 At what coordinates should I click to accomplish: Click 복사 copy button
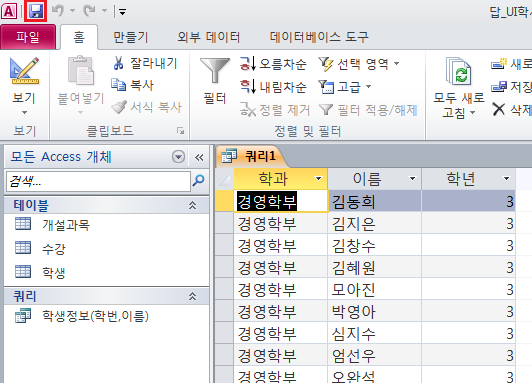click(133, 85)
